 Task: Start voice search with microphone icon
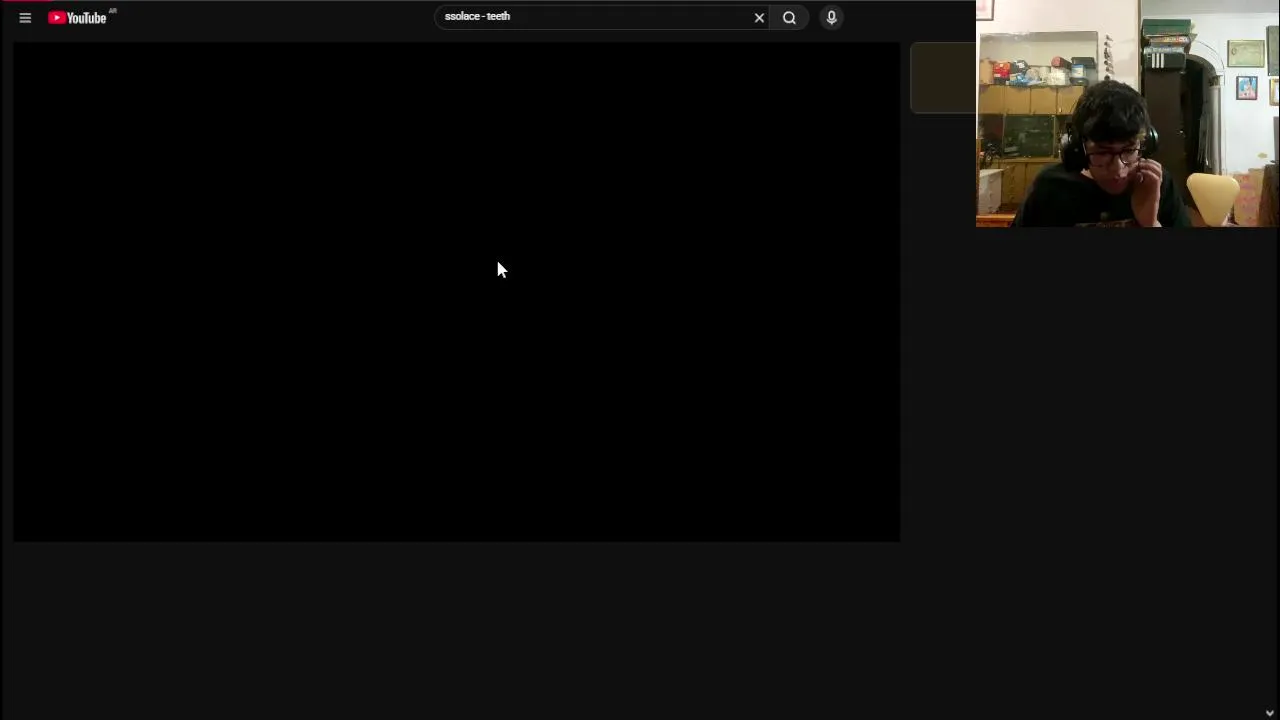[831, 18]
